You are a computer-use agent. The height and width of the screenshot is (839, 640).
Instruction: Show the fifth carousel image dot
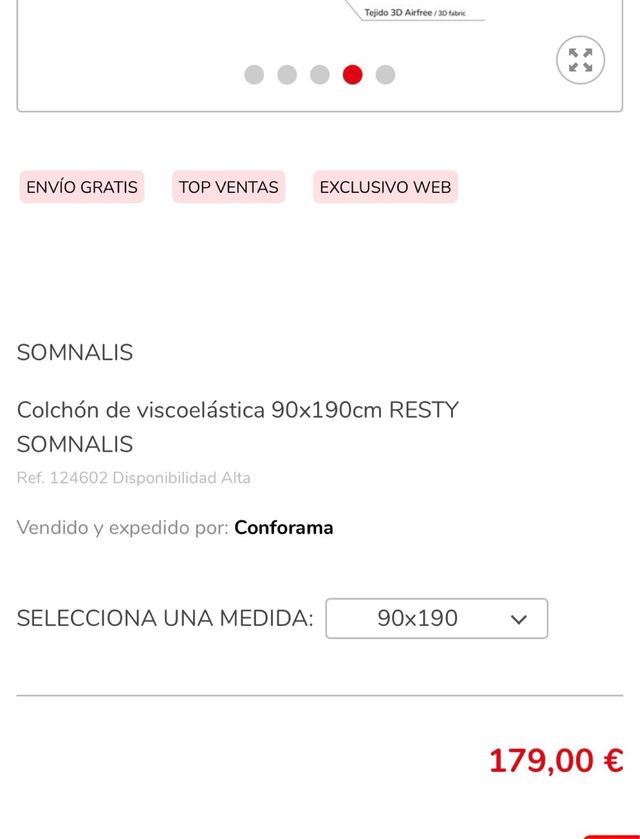click(x=385, y=74)
